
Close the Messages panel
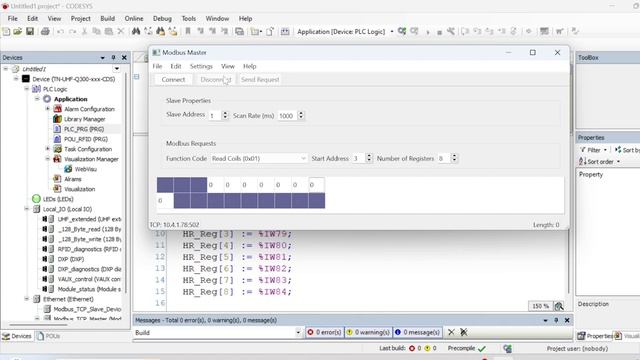567,320
